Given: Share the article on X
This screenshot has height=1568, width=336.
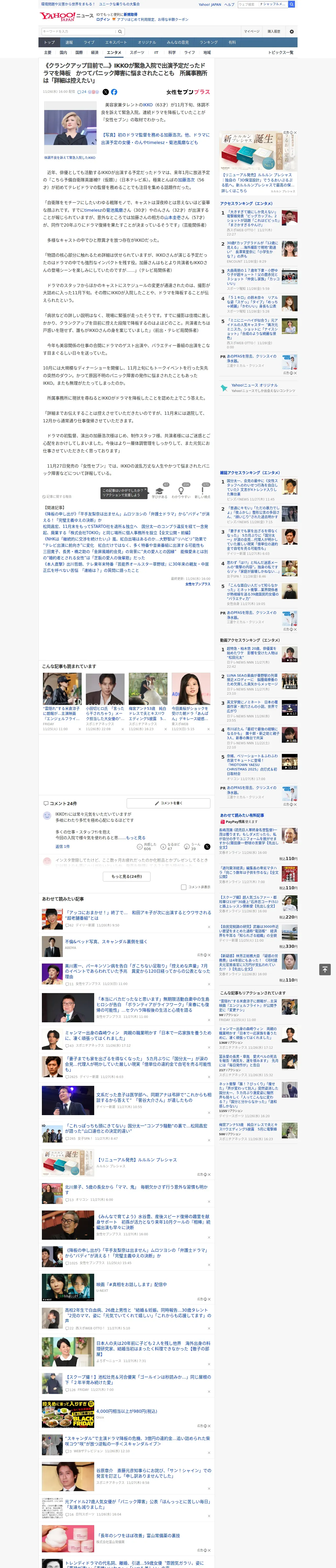Looking at the screenshot, I should (105, 92).
